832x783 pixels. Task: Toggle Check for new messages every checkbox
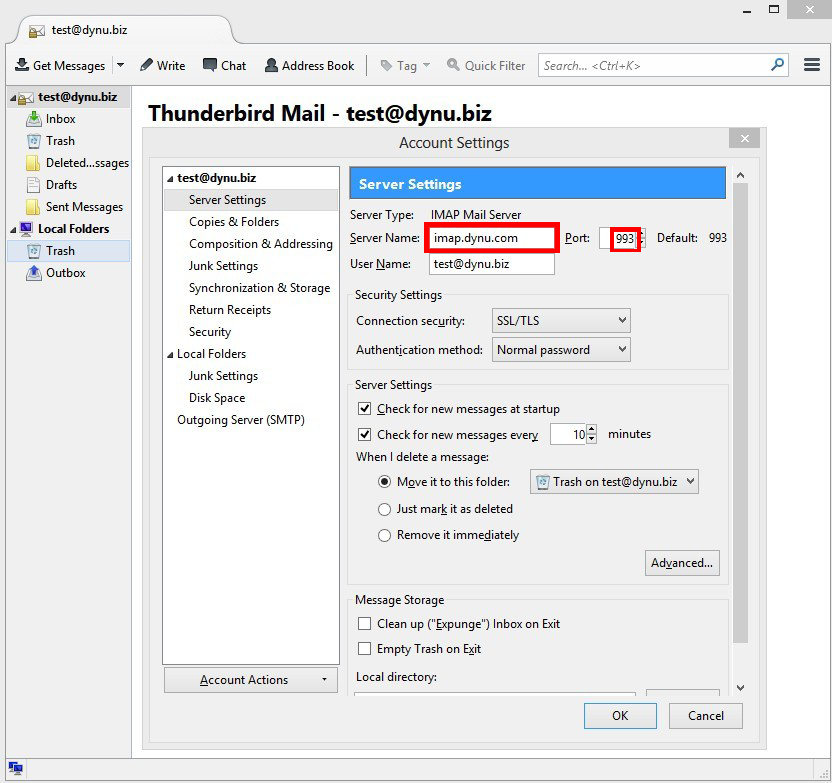point(365,434)
